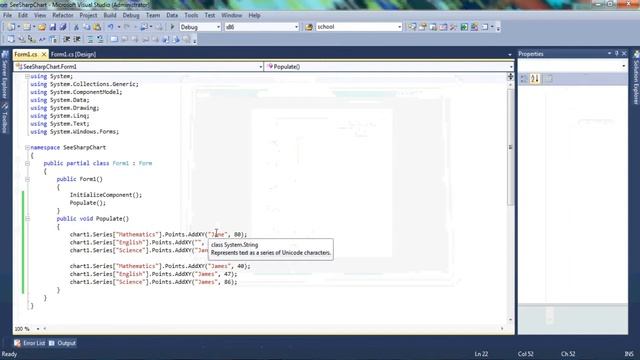Click the Copy toolbar icon
The image size is (640, 360).
[87, 27]
